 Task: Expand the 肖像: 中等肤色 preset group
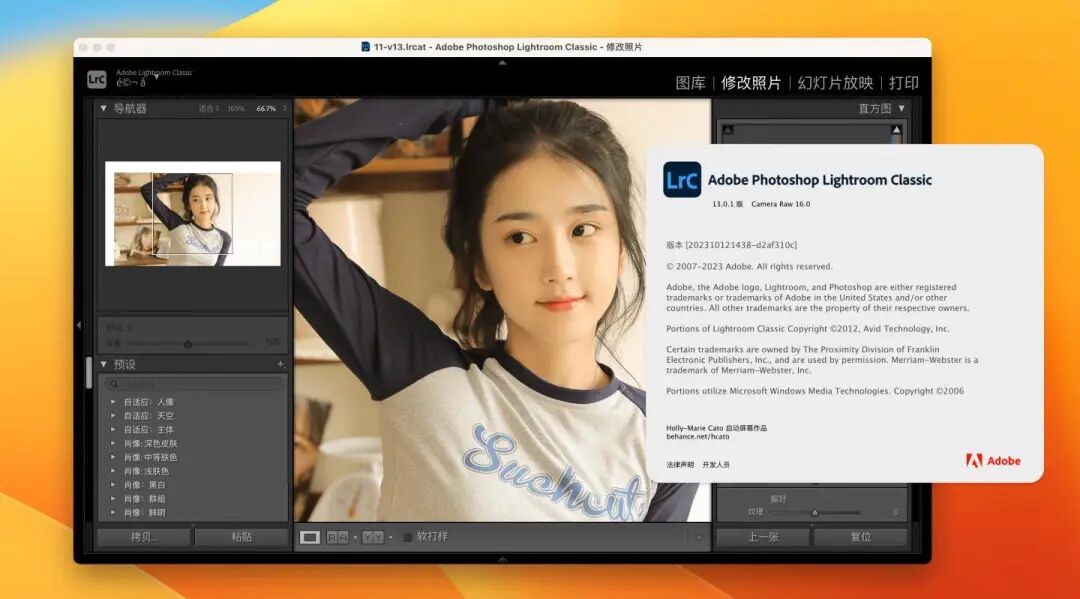point(113,456)
